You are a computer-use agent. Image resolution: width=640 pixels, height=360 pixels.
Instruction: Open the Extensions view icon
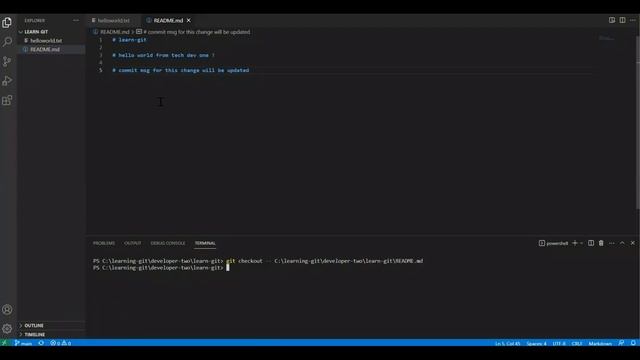[7, 100]
